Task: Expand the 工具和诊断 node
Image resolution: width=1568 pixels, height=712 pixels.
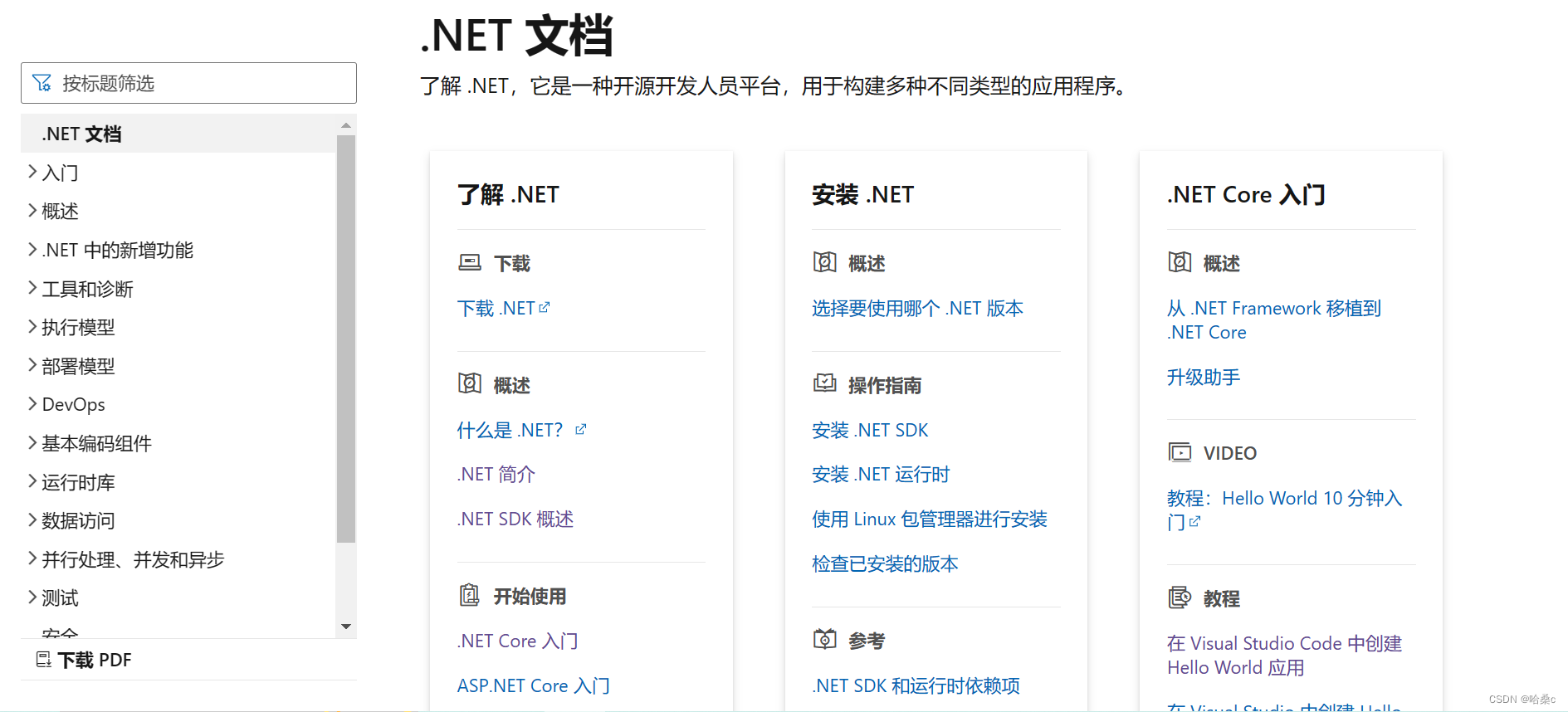Action: pyautogui.click(x=32, y=288)
